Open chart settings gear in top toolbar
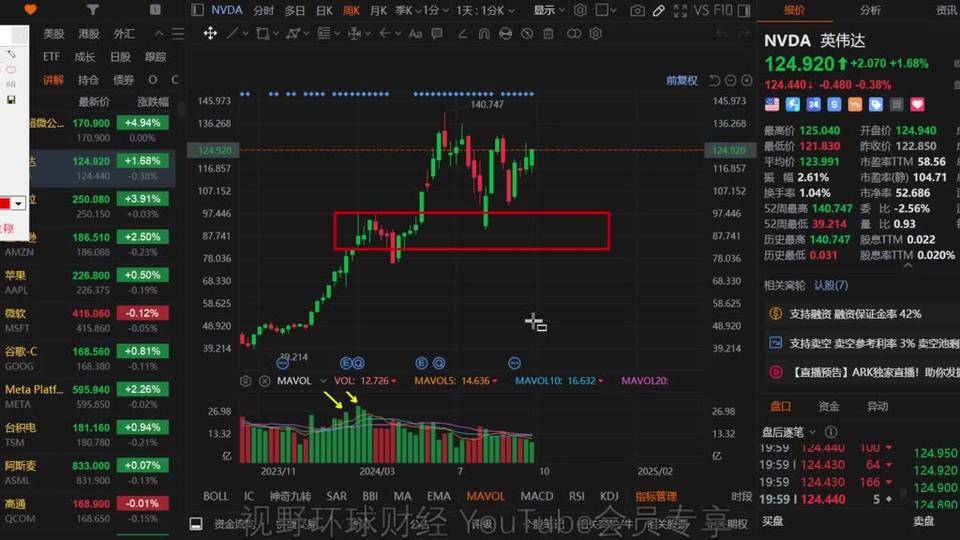960x540 pixels. pos(580,10)
